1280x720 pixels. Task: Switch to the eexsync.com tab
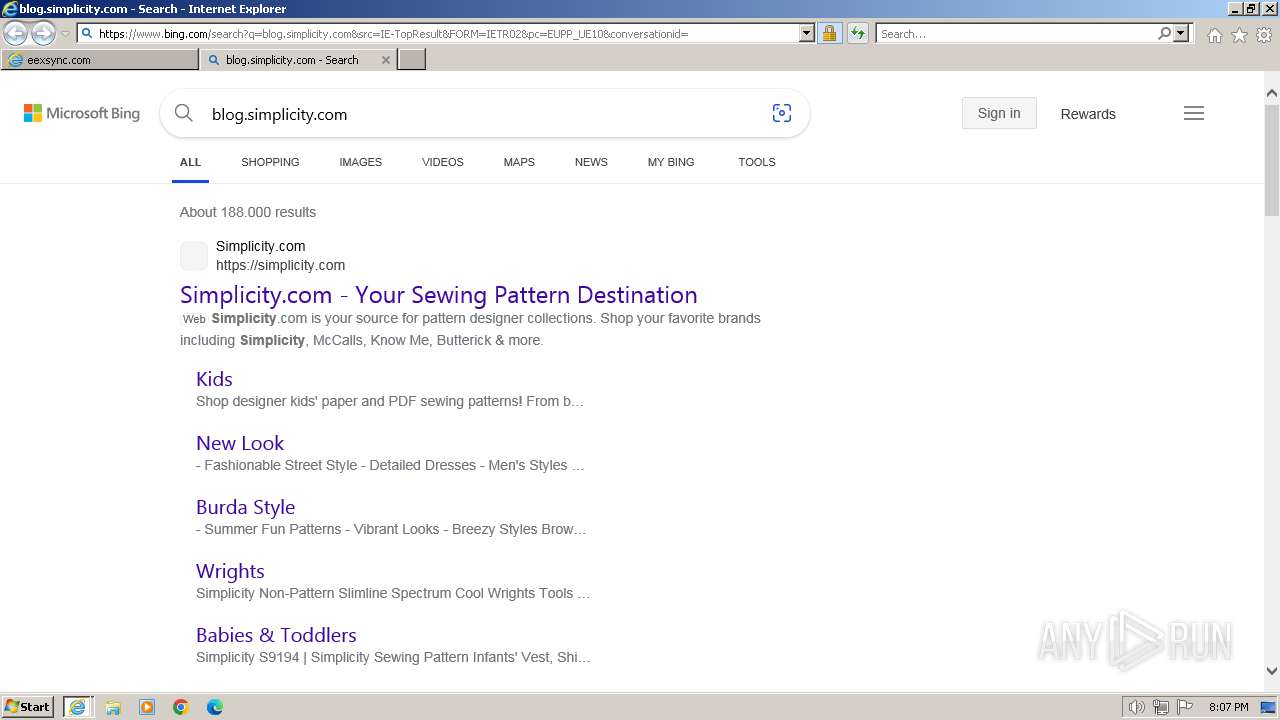click(100, 60)
